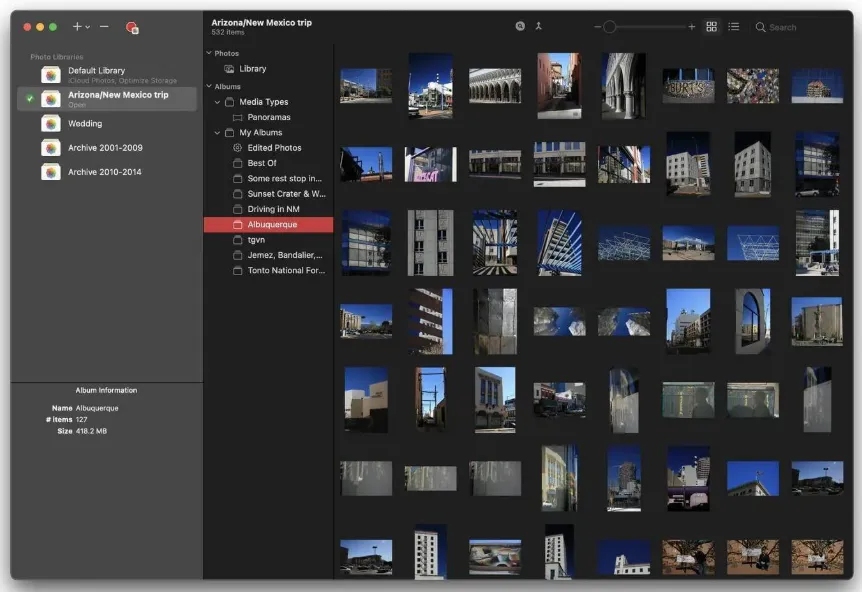Click the minus icon to shrink thumbnails
862x592 pixels.
click(597, 27)
